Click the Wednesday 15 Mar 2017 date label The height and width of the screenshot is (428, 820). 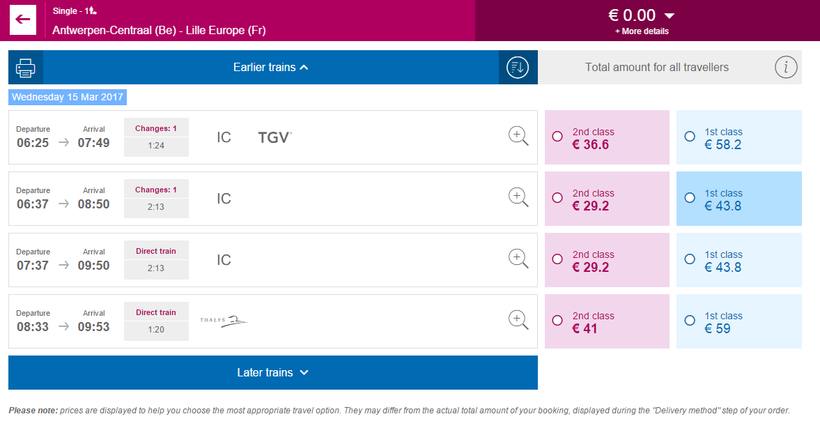click(x=68, y=97)
